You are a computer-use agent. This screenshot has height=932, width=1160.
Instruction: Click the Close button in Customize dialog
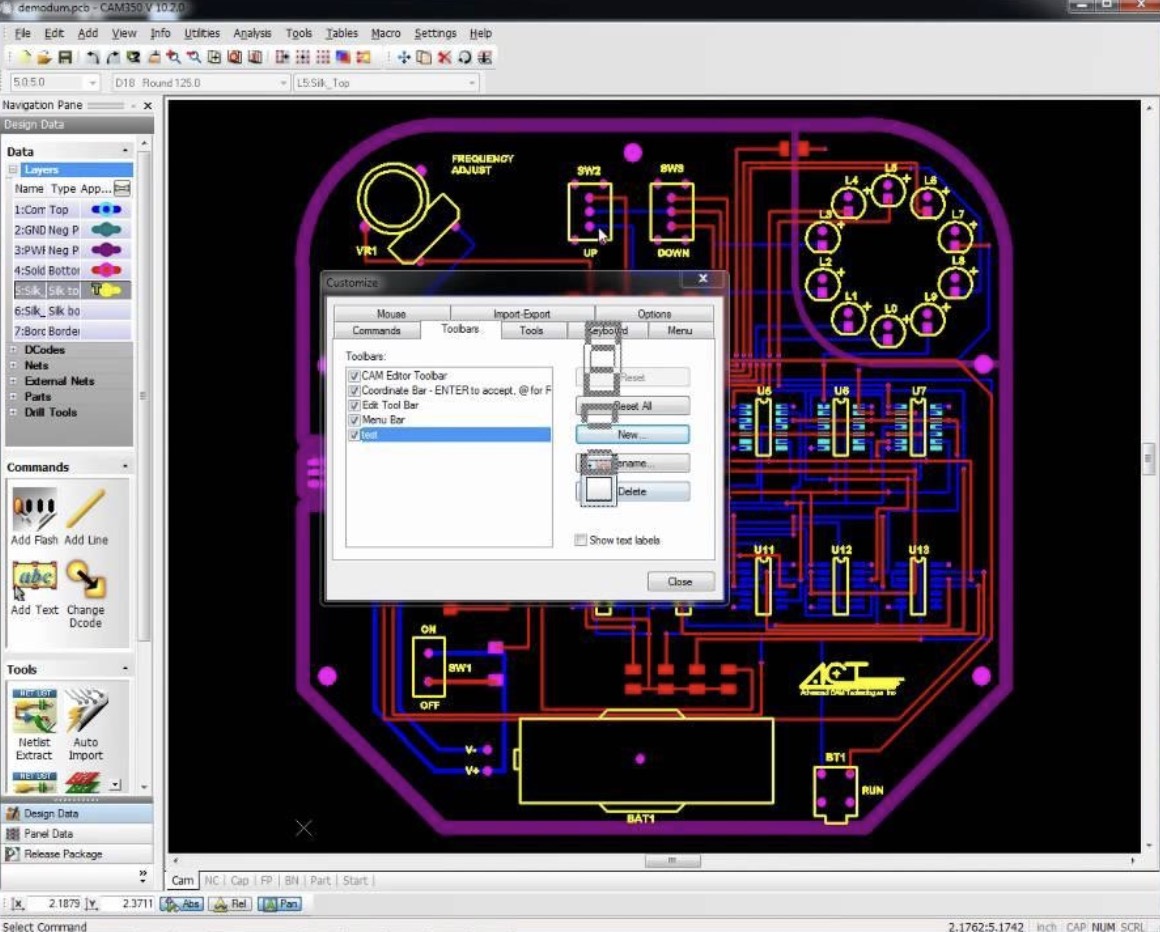681,581
